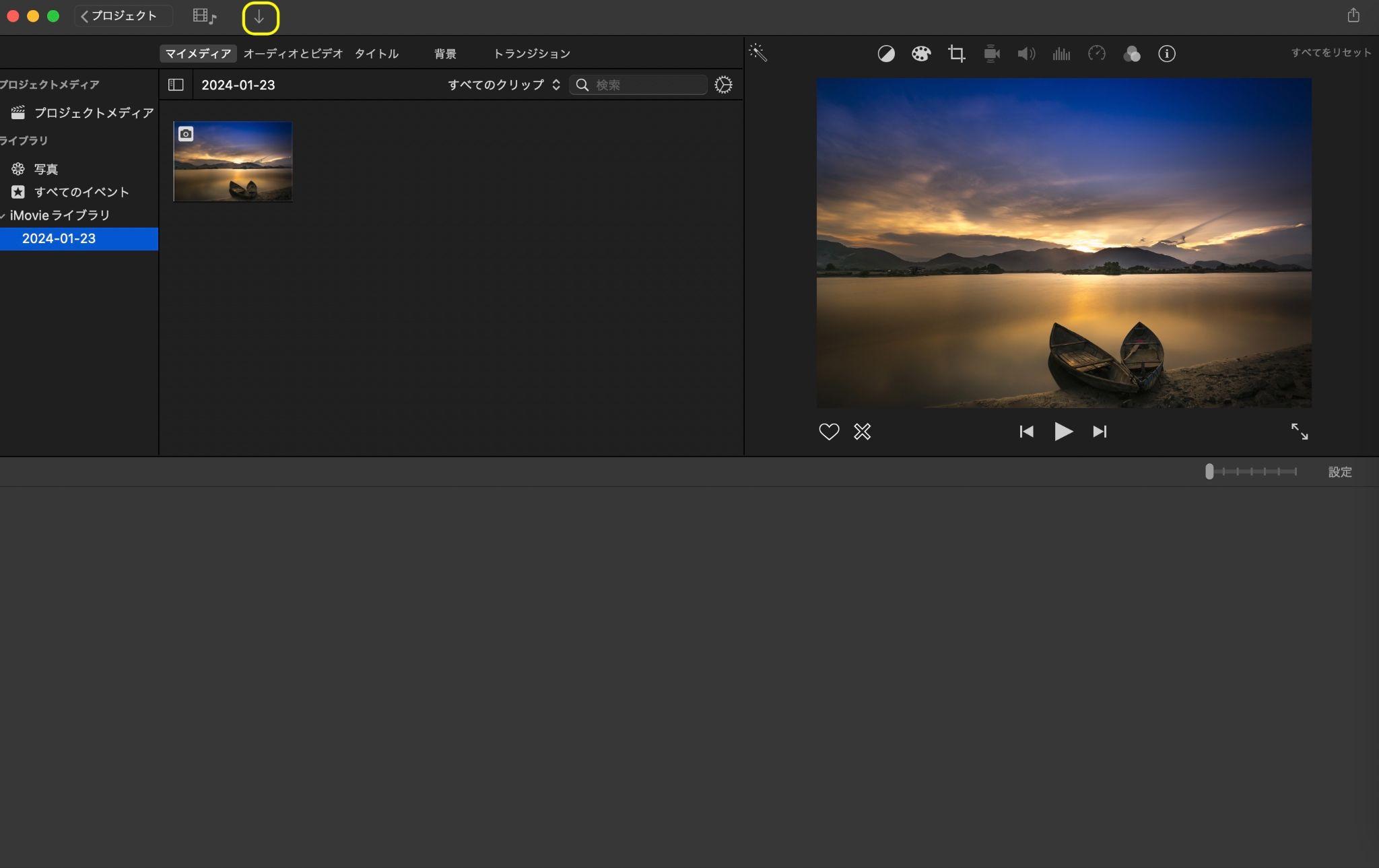Click the import media down-arrow button
This screenshot has height=868, width=1379.
coord(260,18)
